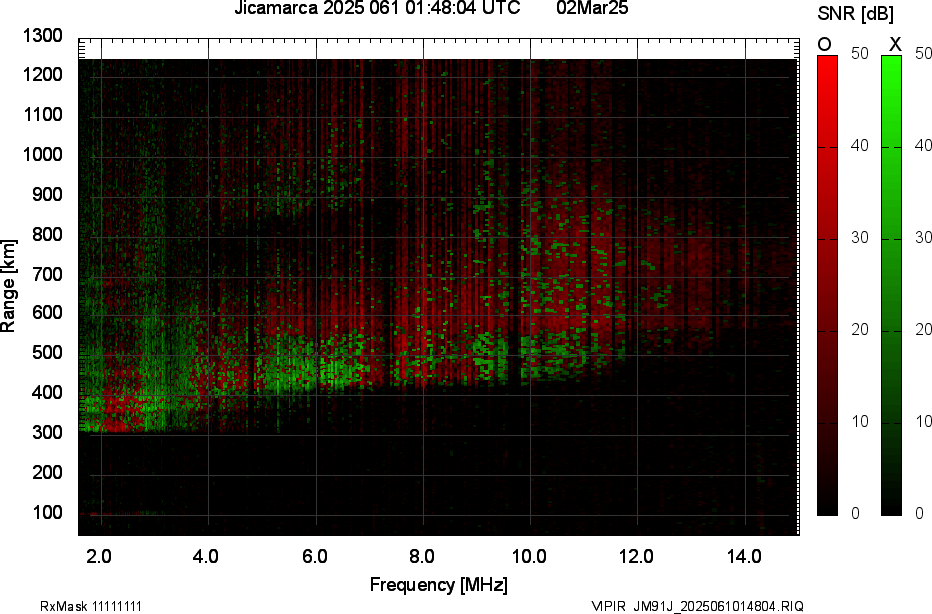Click the 'Range [km]' axis label
Screen dimensions: 932x614
click(8, 286)
